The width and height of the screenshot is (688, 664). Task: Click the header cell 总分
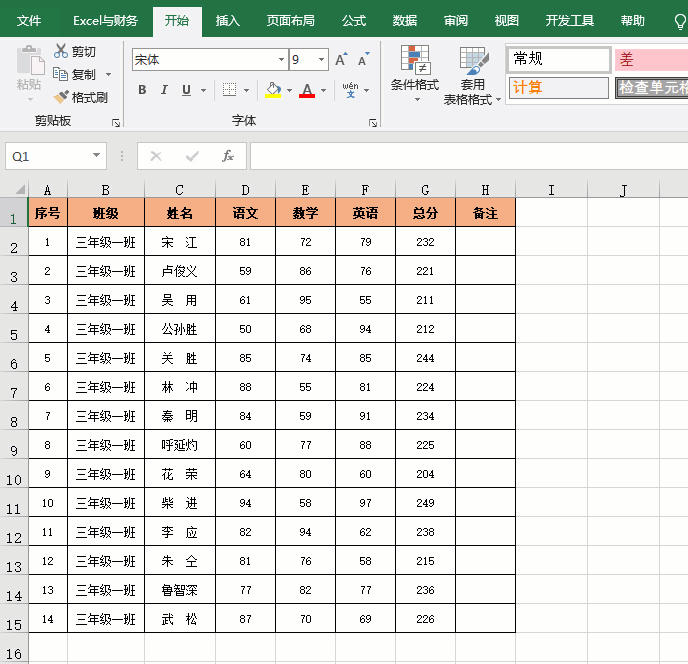pos(425,213)
